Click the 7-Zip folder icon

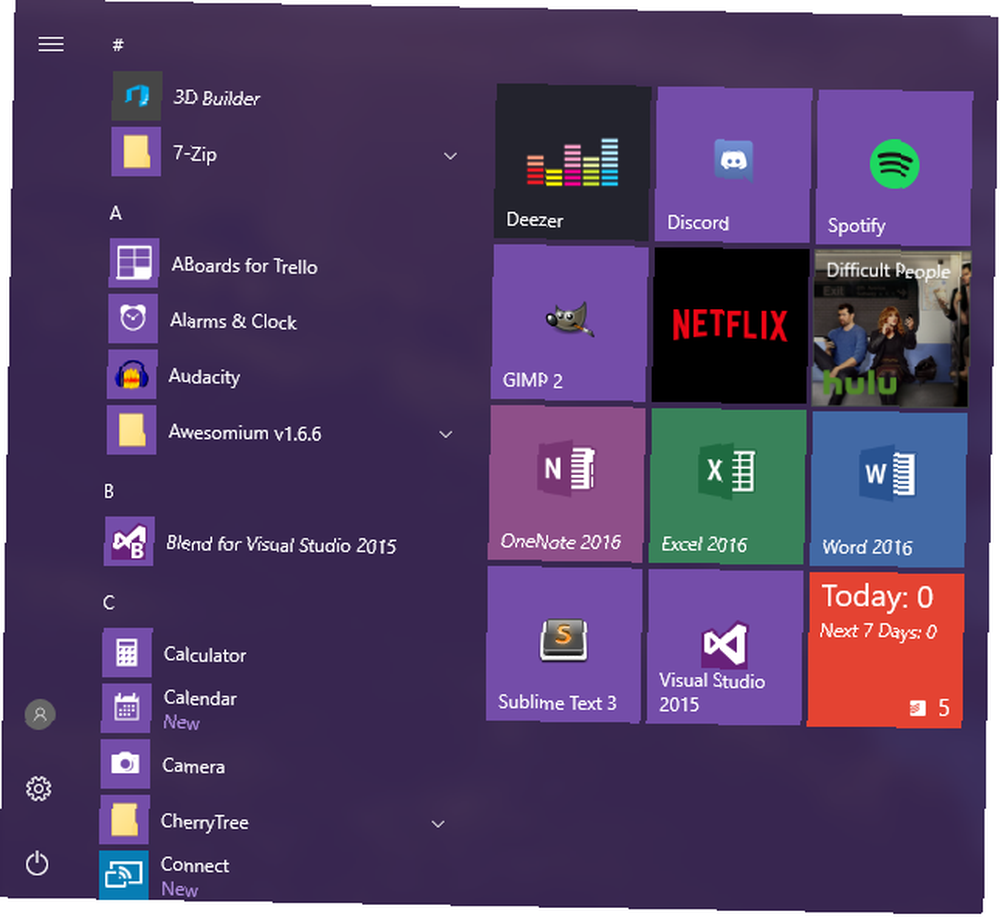[136, 151]
